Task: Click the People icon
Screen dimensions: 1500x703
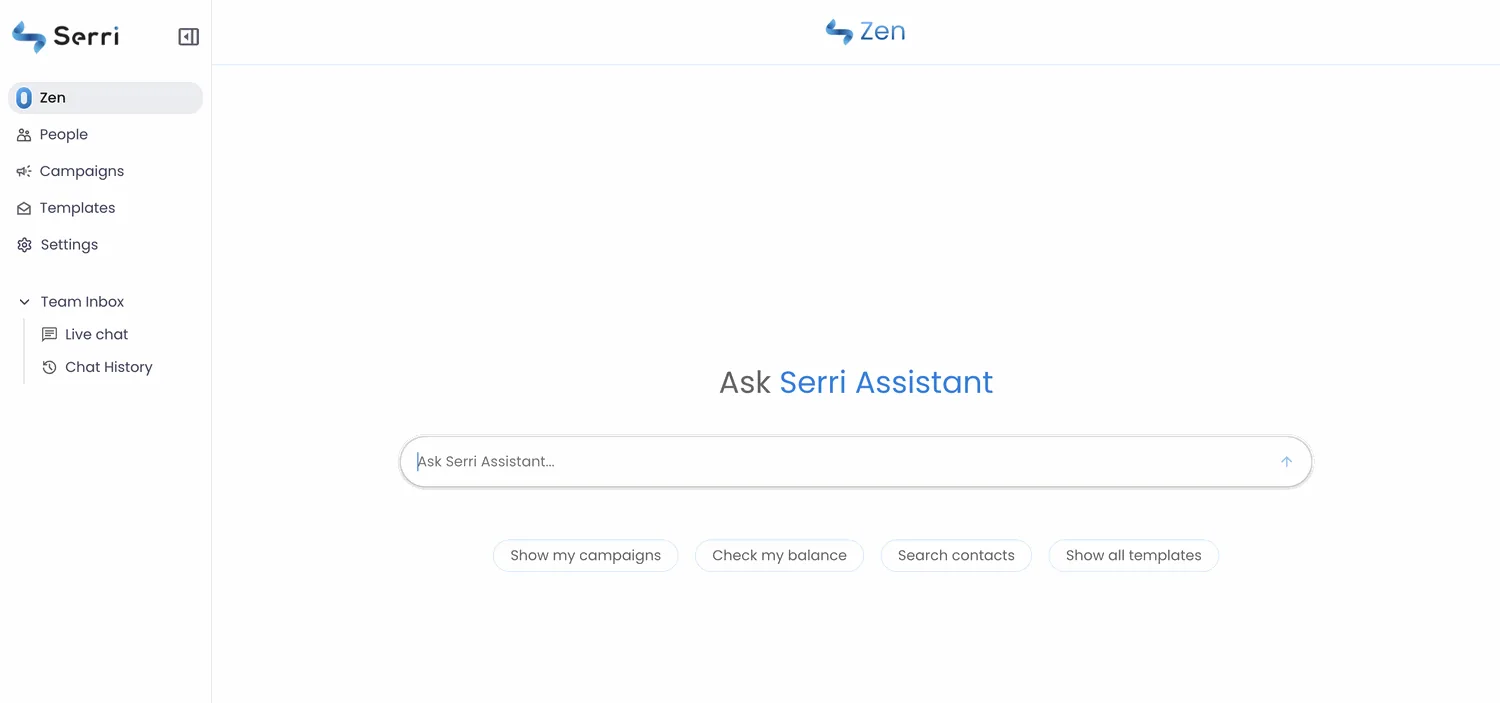Action: pyautogui.click(x=24, y=135)
